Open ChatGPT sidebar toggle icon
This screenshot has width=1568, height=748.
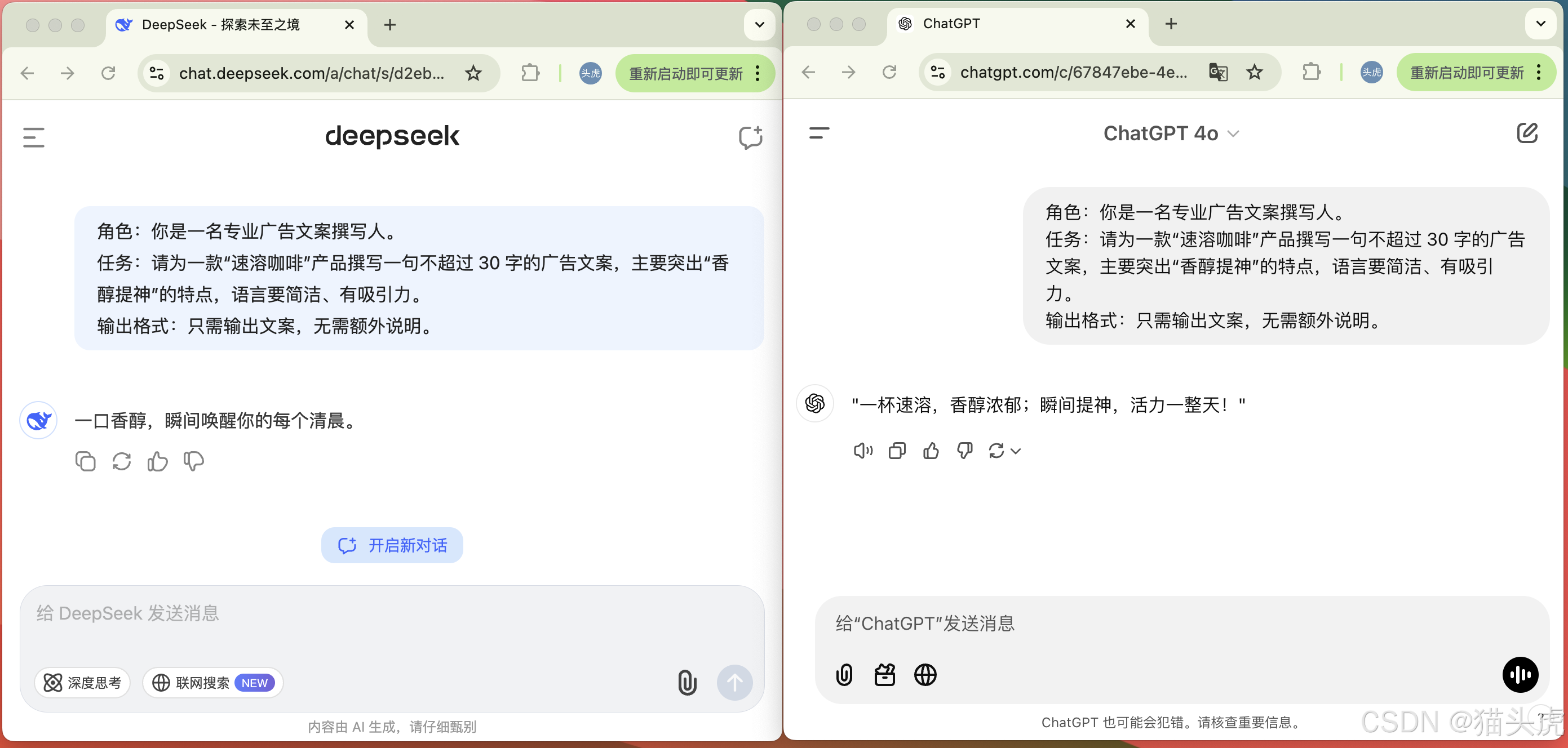tap(819, 132)
